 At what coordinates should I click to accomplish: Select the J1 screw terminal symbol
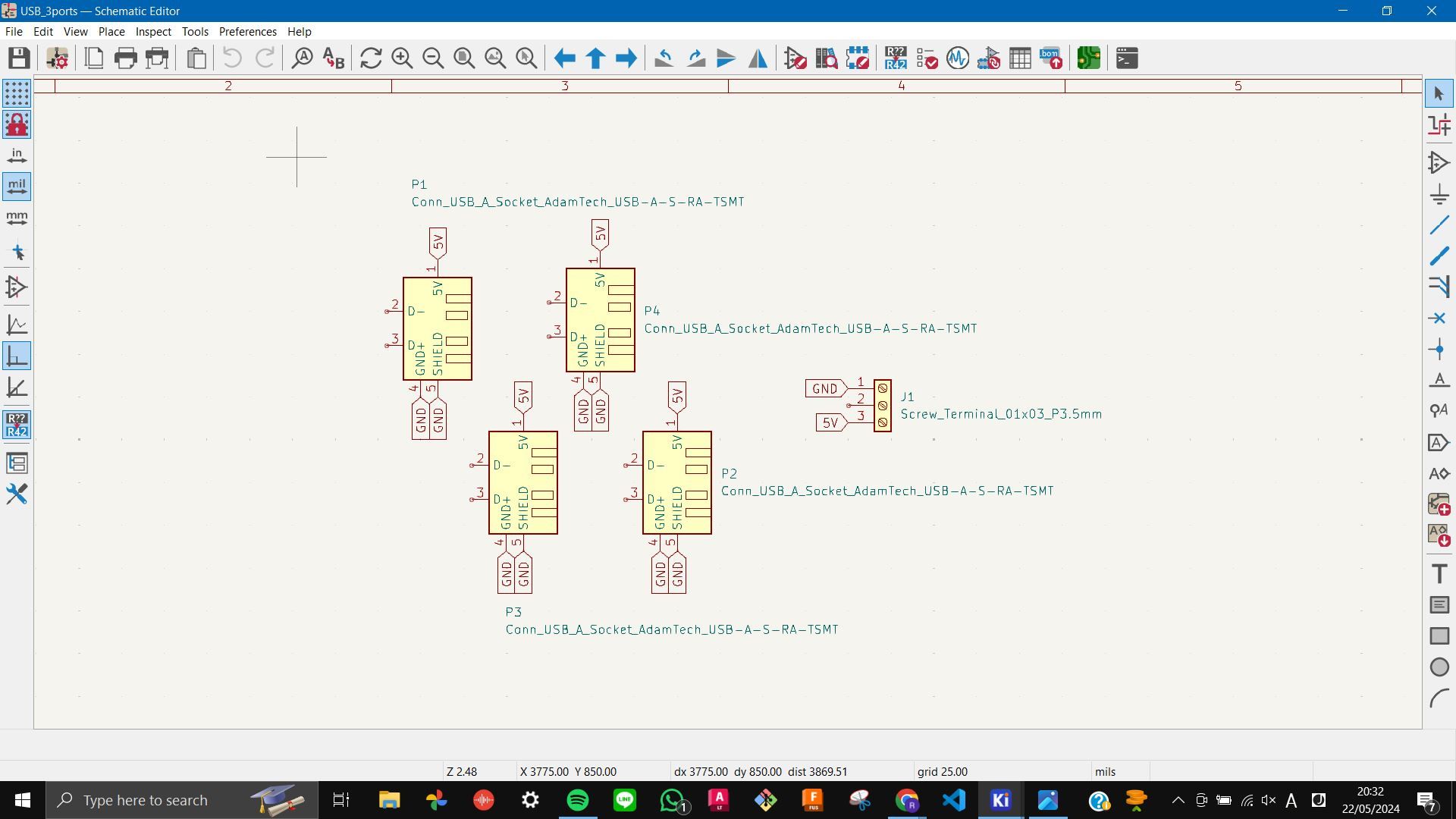[883, 406]
